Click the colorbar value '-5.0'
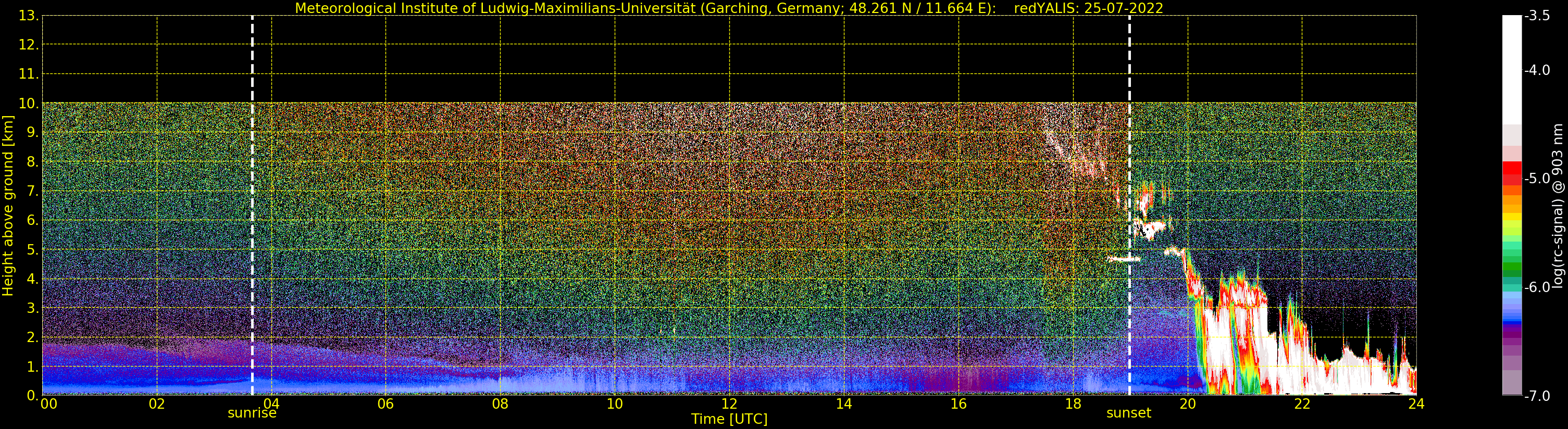The width and height of the screenshot is (1568, 429). 1538,178
